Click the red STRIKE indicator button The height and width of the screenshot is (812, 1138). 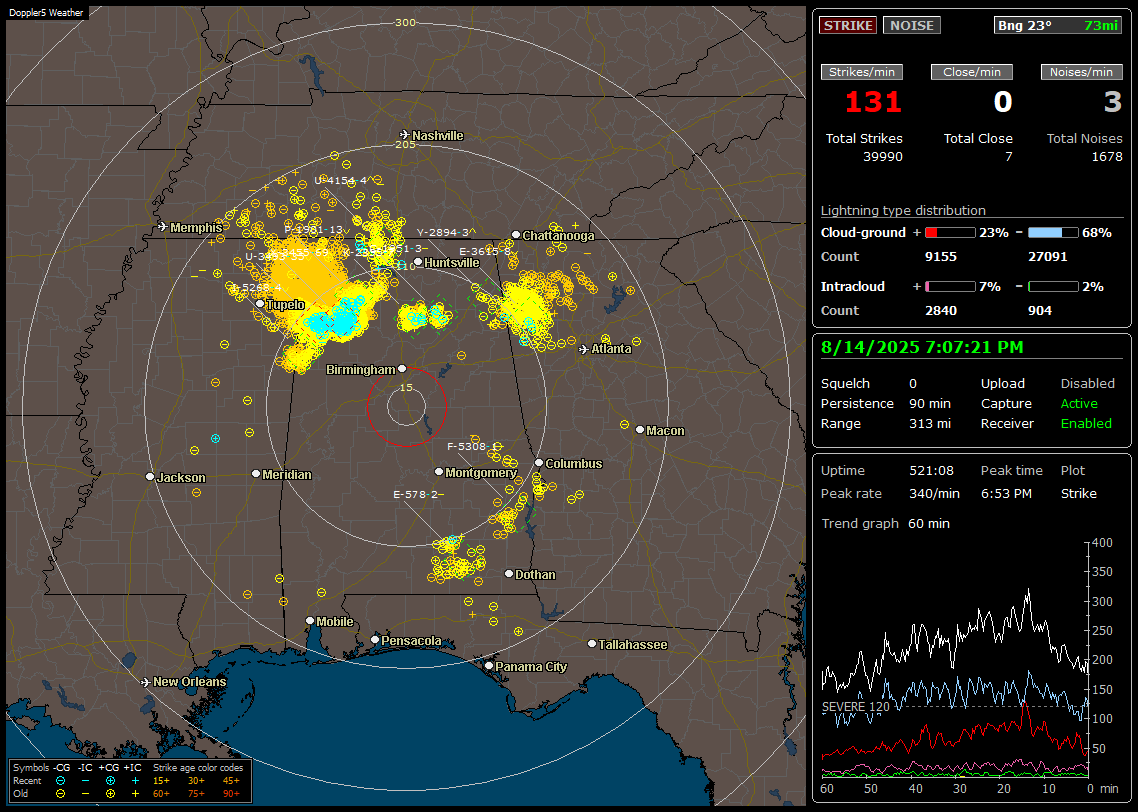point(848,25)
